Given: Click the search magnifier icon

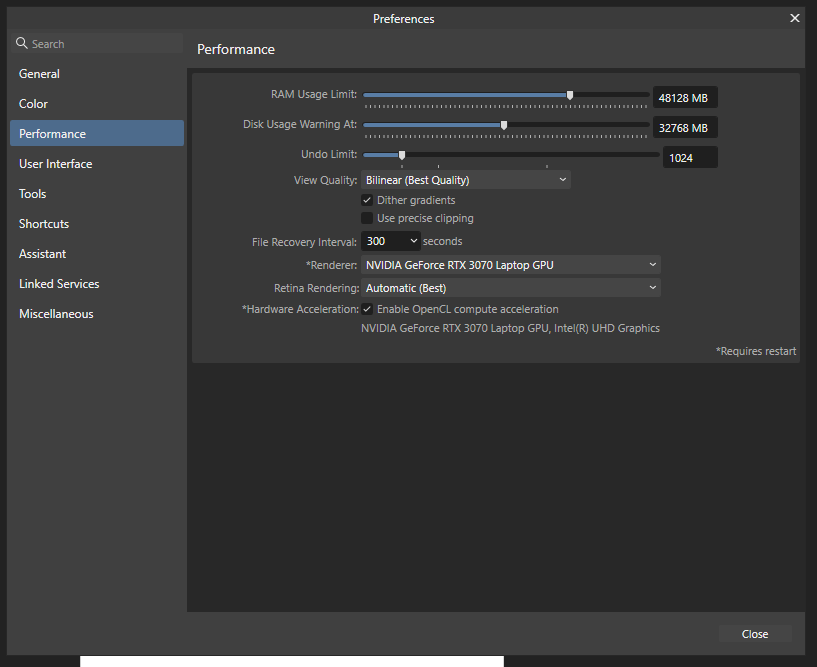Looking at the screenshot, I should (x=22, y=44).
